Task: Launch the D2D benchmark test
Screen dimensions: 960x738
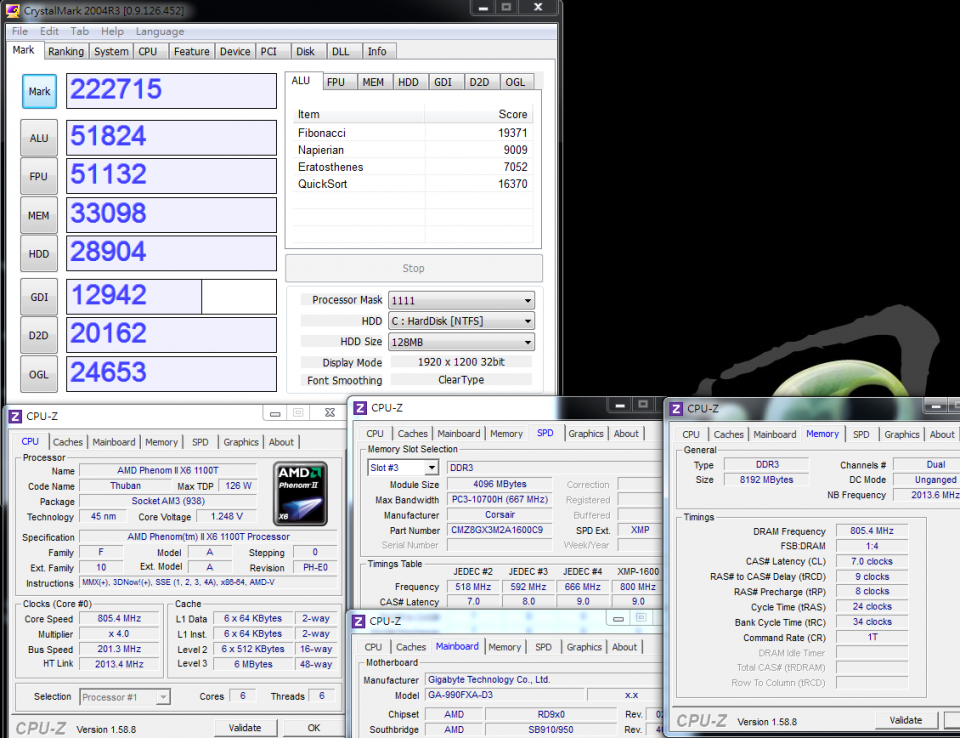Action: 38,333
